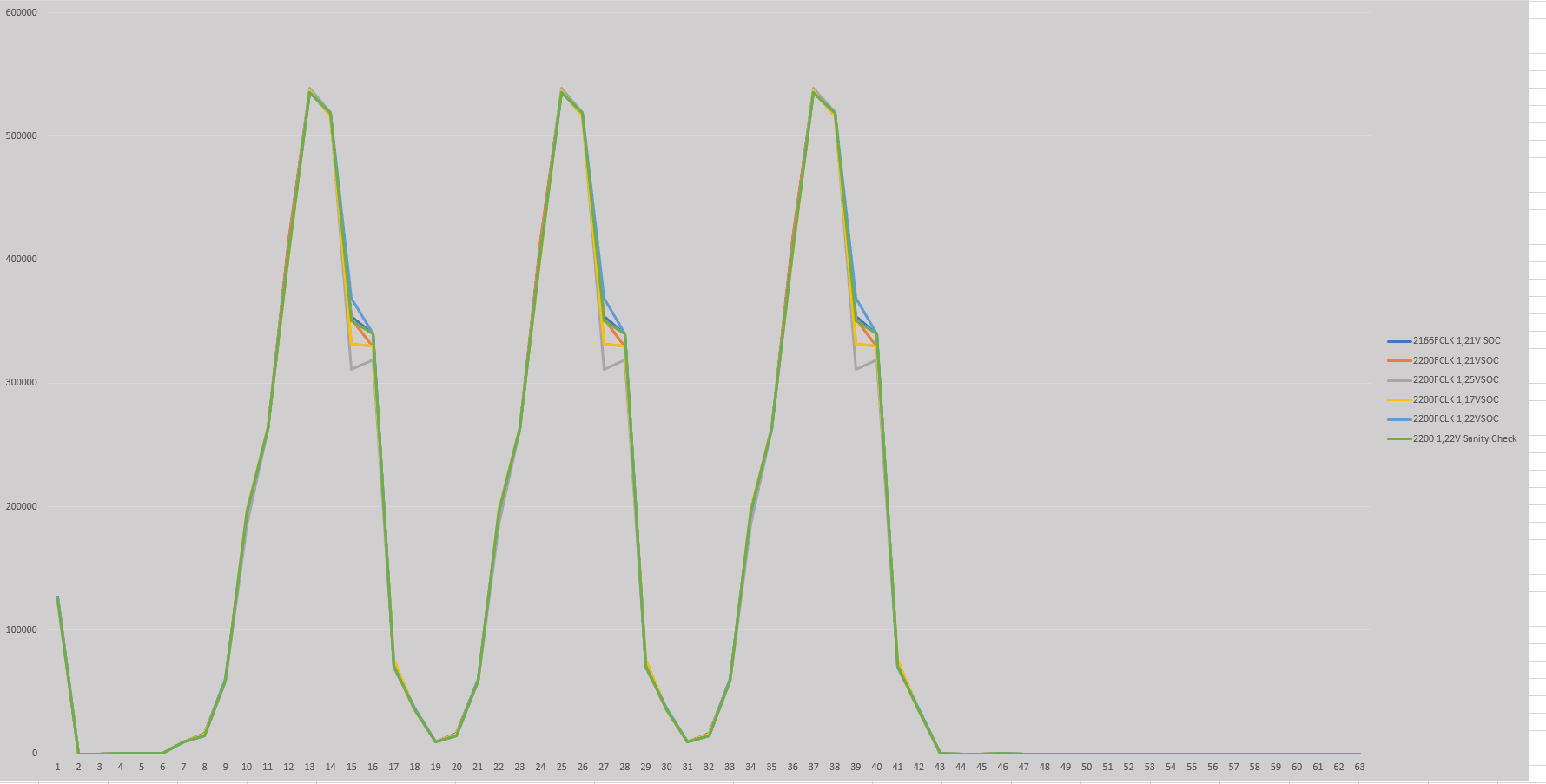The width and height of the screenshot is (1546, 784).
Task: Click the green Sanity Check legend swatch
Action: [1399, 438]
